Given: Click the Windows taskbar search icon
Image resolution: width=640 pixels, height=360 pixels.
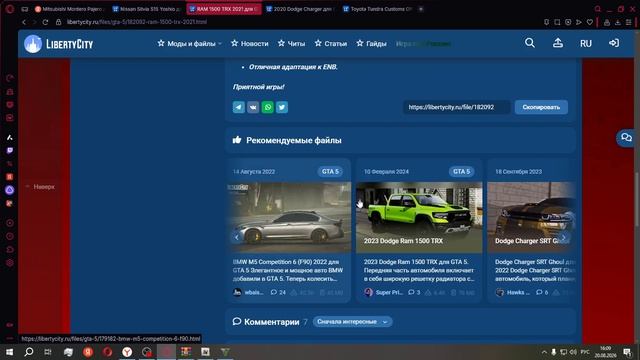Looking at the screenshot, I should 29,352.
